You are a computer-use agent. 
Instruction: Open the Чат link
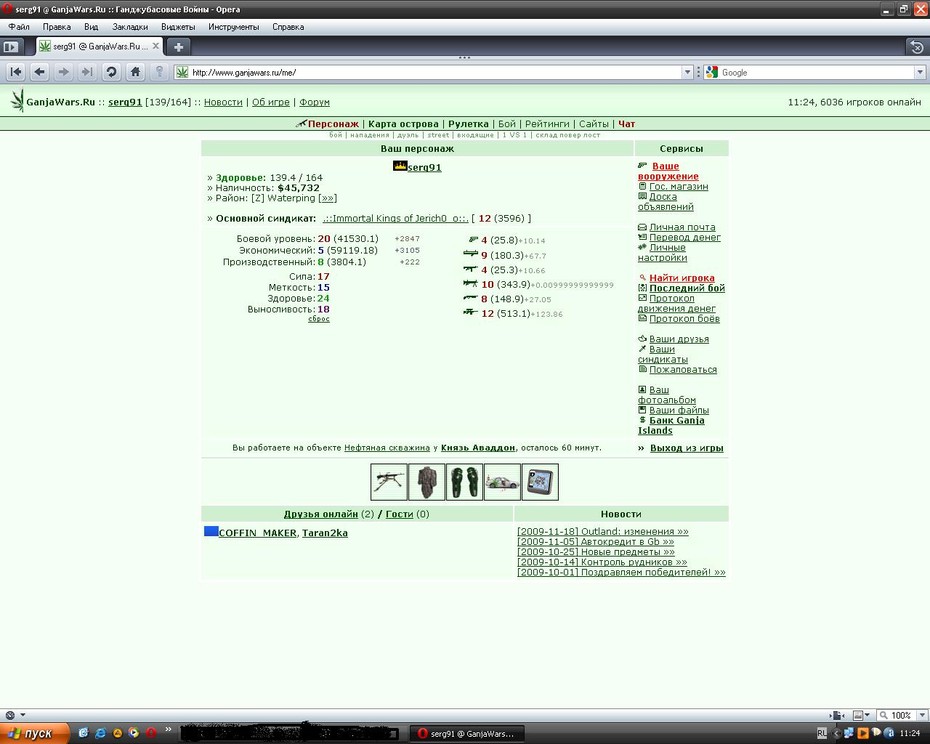pos(626,124)
